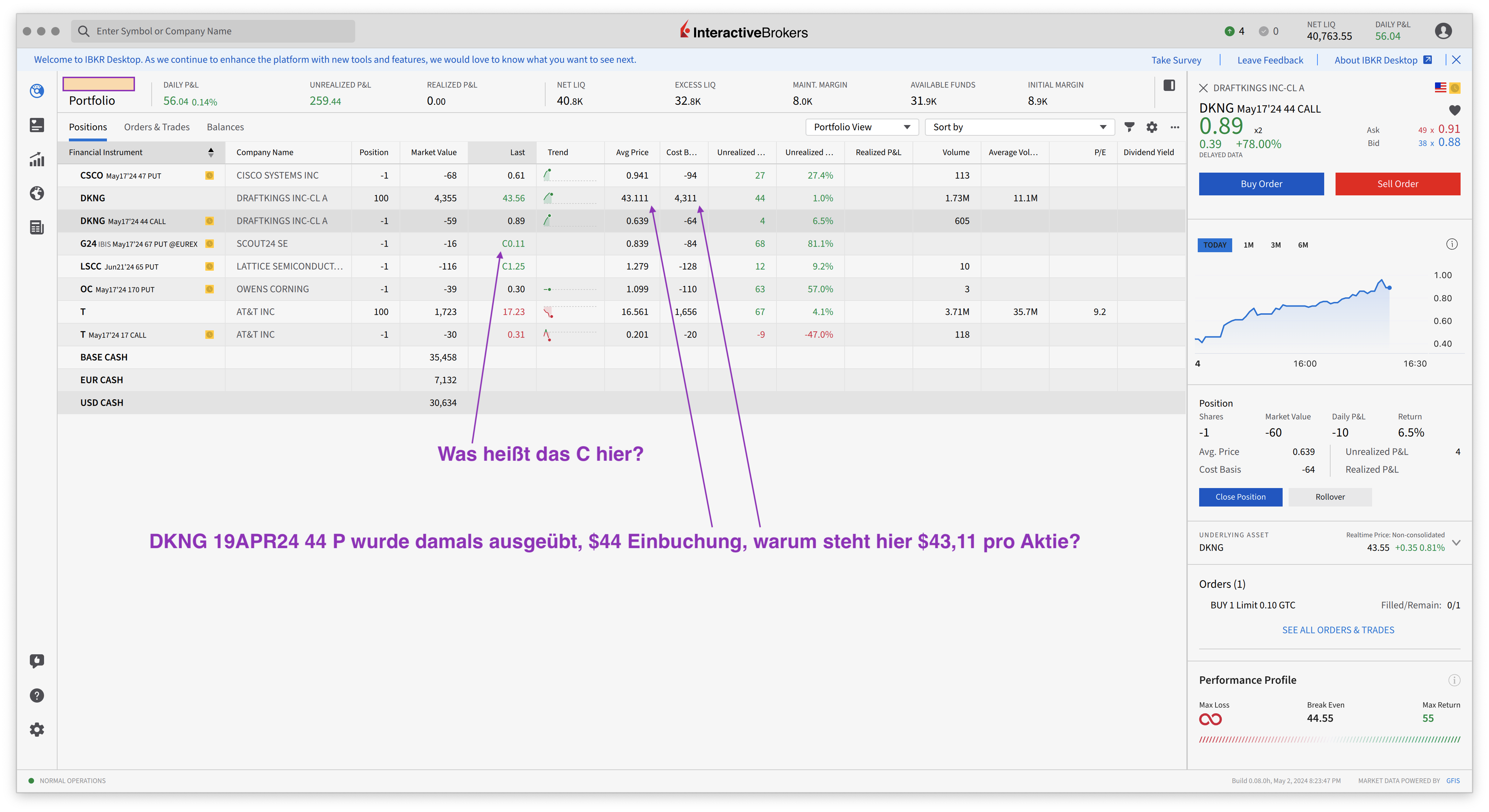The image size is (1489, 812).
Task: Open the help question mark icon
Action: 37,695
